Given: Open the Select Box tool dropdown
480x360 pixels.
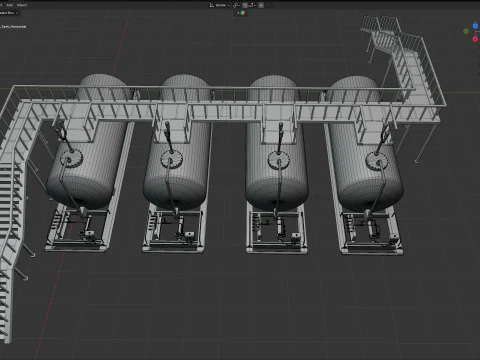Looking at the screenshot, I should coord(8,13).
